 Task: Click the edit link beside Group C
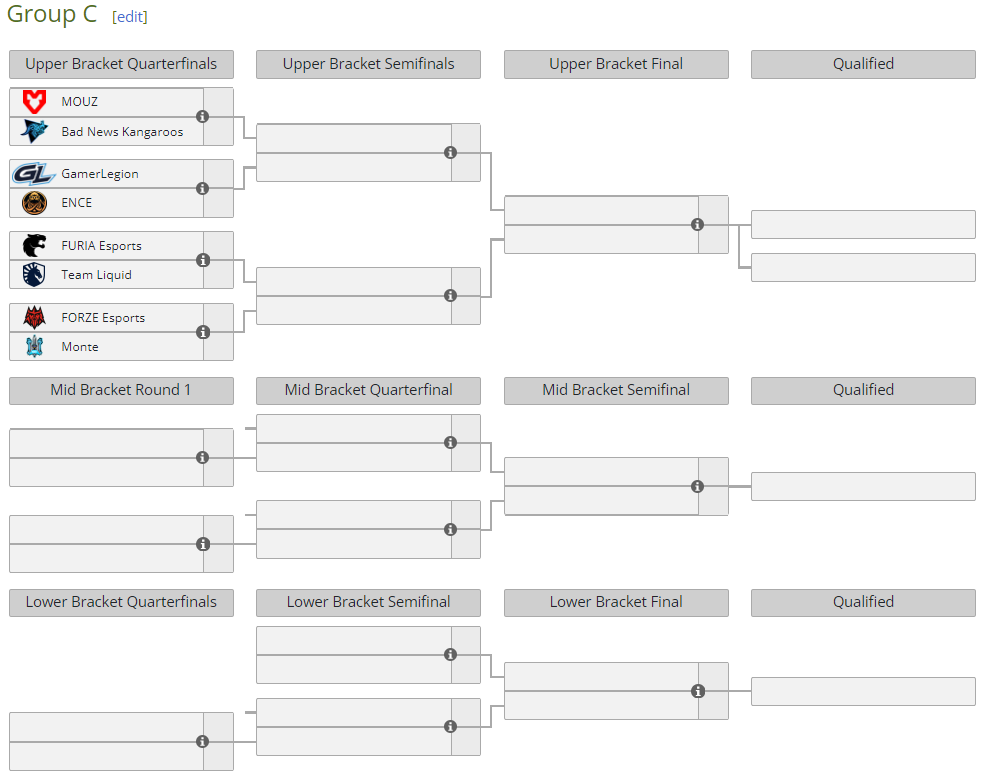(x=130, y=17)
